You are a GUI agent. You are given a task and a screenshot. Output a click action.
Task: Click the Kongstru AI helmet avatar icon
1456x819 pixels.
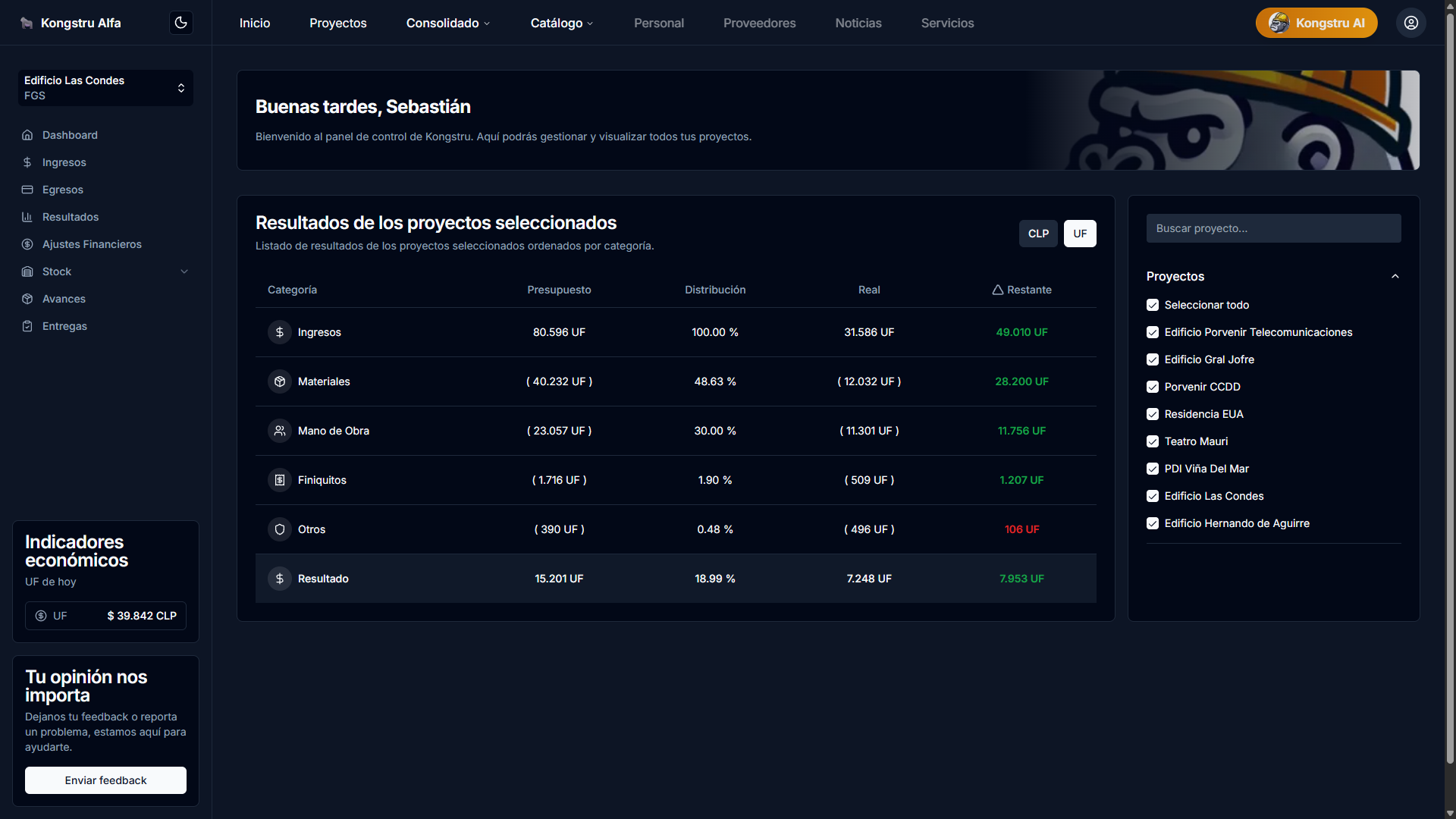(x=1279, y=23)
